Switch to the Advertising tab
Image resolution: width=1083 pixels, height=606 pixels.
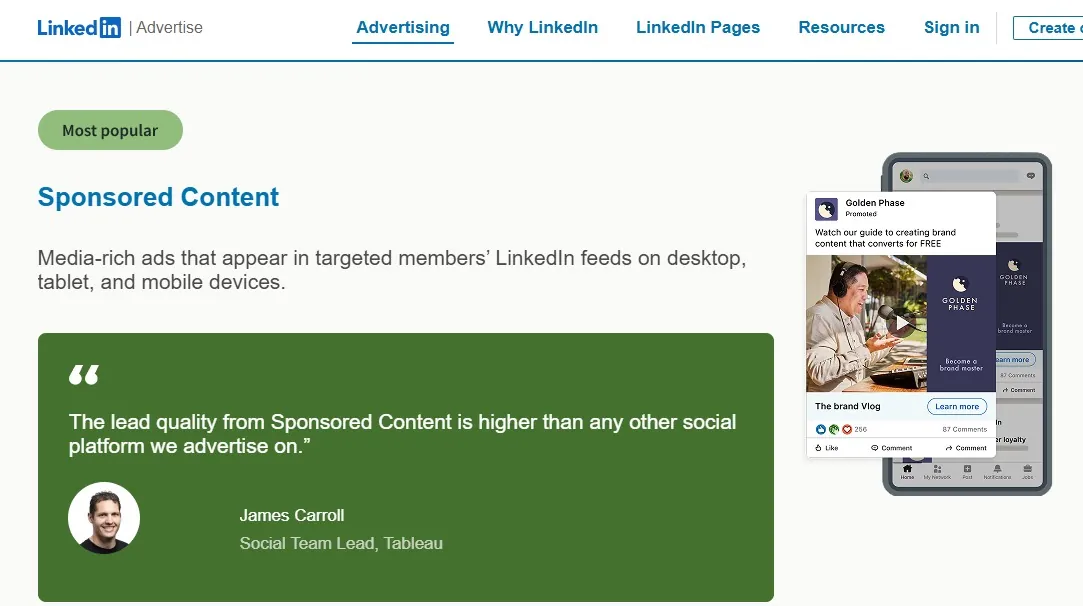point(402,27)
